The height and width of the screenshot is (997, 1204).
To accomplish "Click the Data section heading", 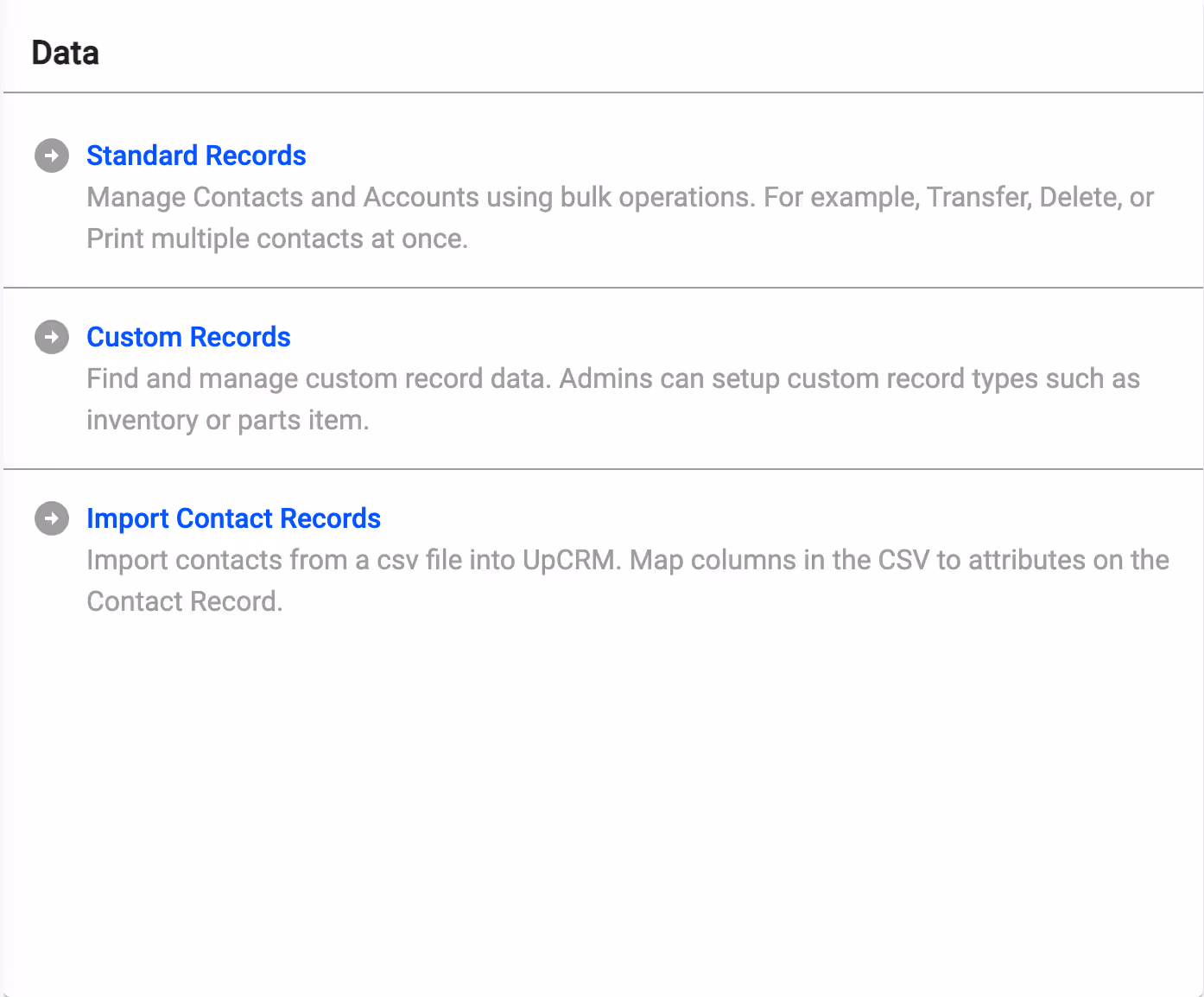I will tap(66, 54).
